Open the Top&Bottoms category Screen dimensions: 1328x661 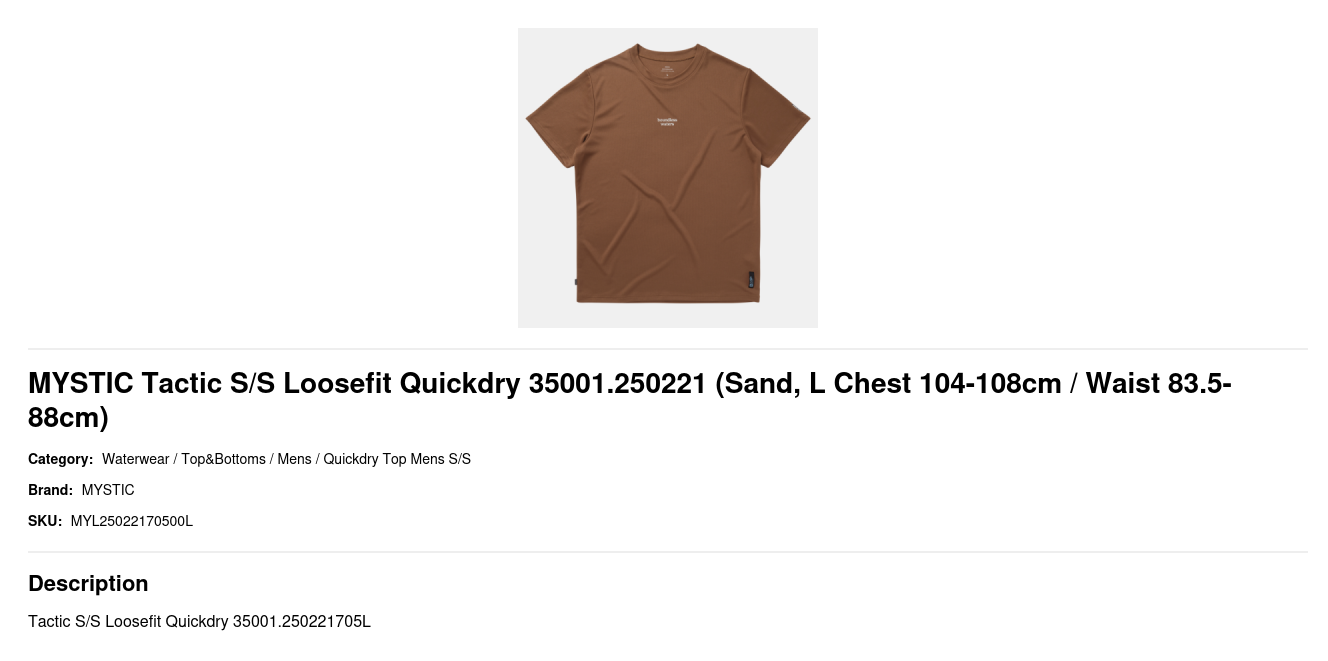click(x=223, y=459)
